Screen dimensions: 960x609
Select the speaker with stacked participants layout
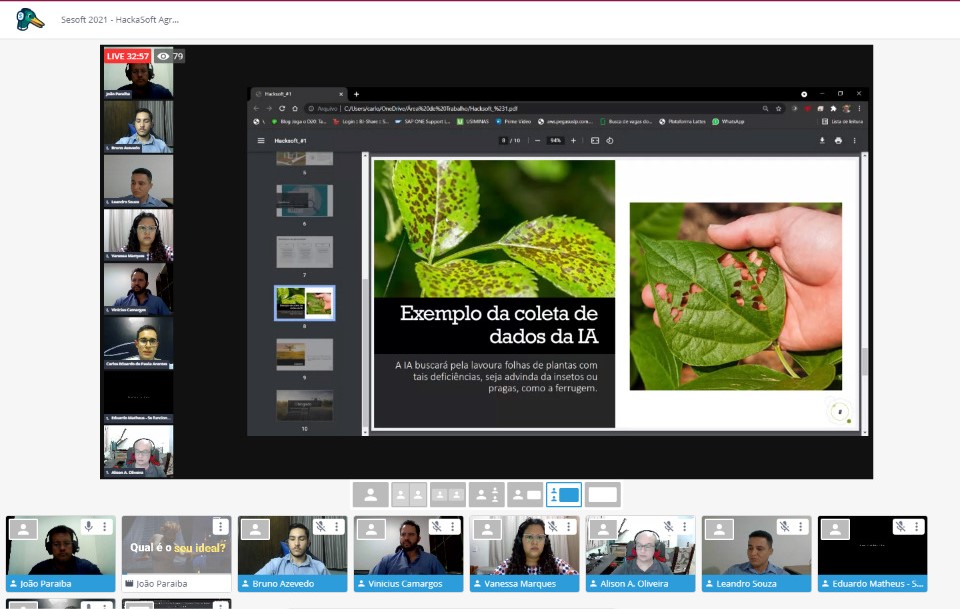487,495
